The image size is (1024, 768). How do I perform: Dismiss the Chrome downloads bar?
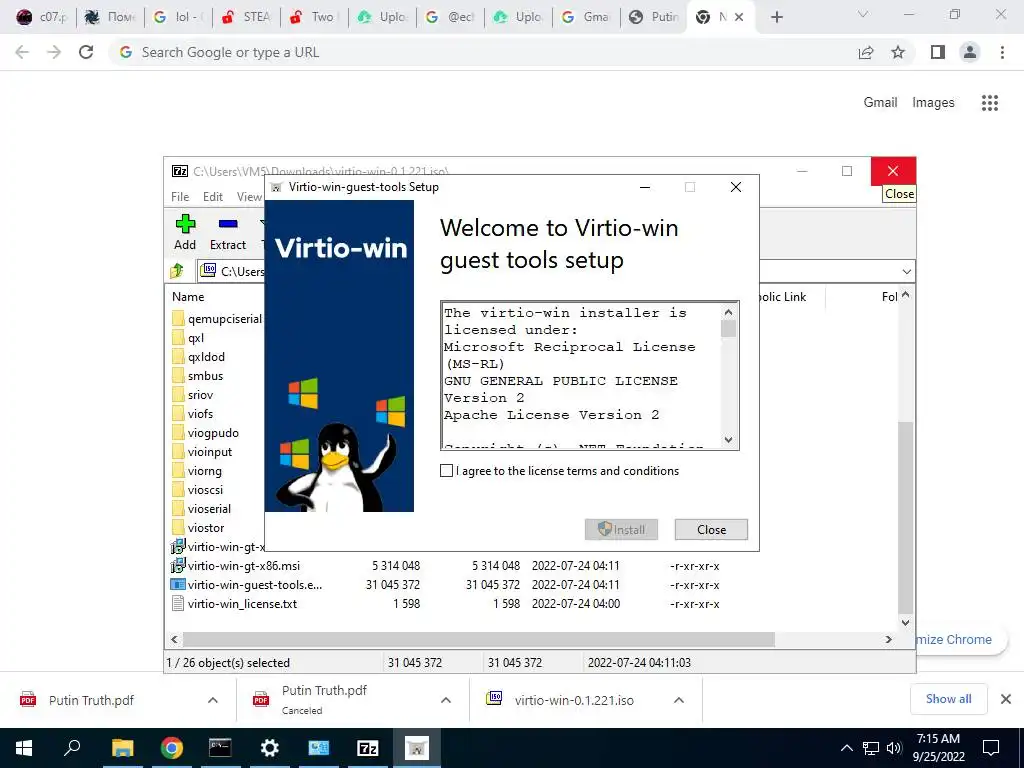click(1006, 699)
